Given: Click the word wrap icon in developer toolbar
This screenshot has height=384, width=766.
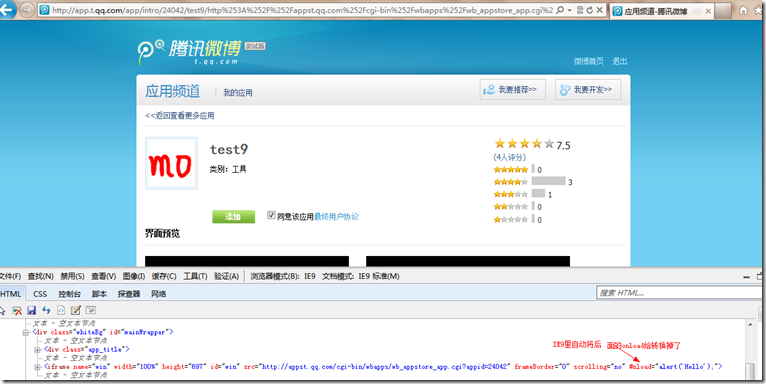Looking at the screenshot, I should (x=91, y=310).
